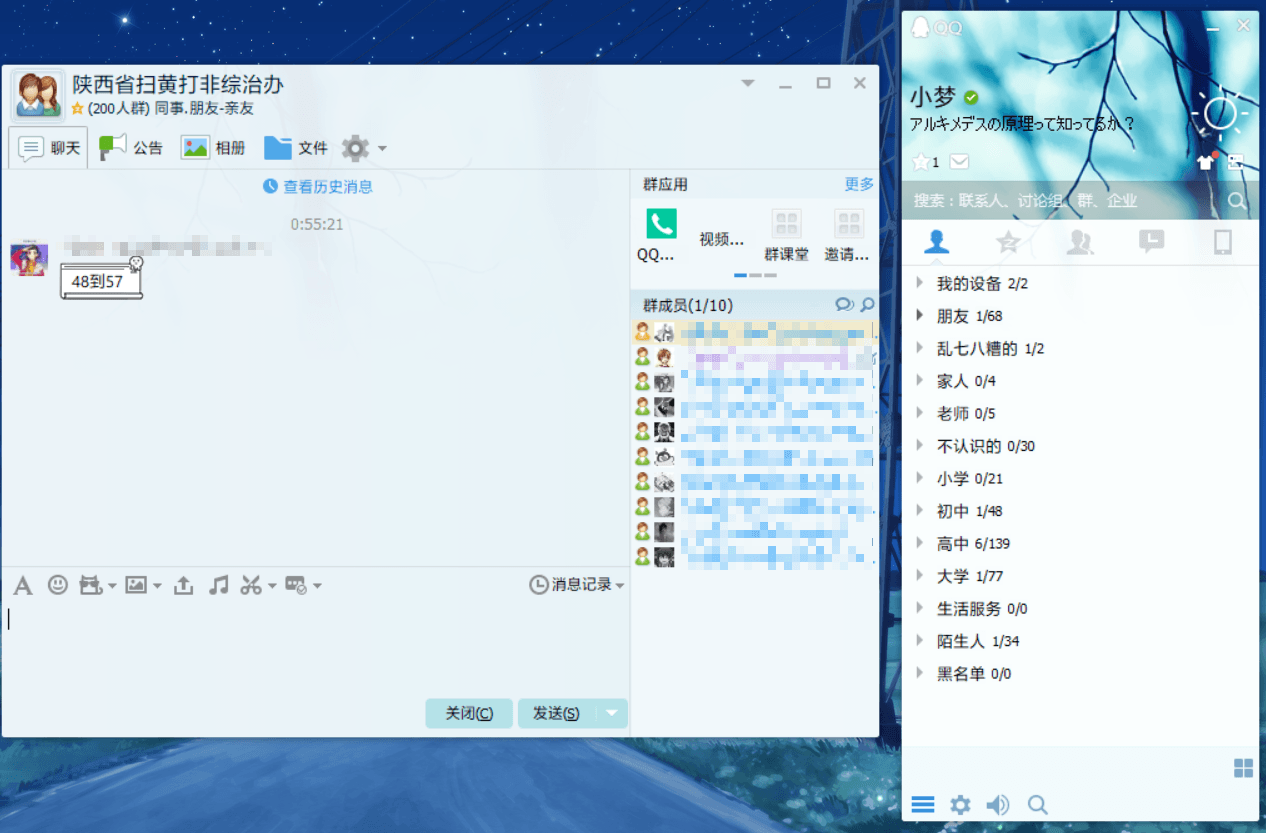Screen dimensions: 1266x833
Task: Open the screenshot scissors dropdown arrow
Action: 271,586
